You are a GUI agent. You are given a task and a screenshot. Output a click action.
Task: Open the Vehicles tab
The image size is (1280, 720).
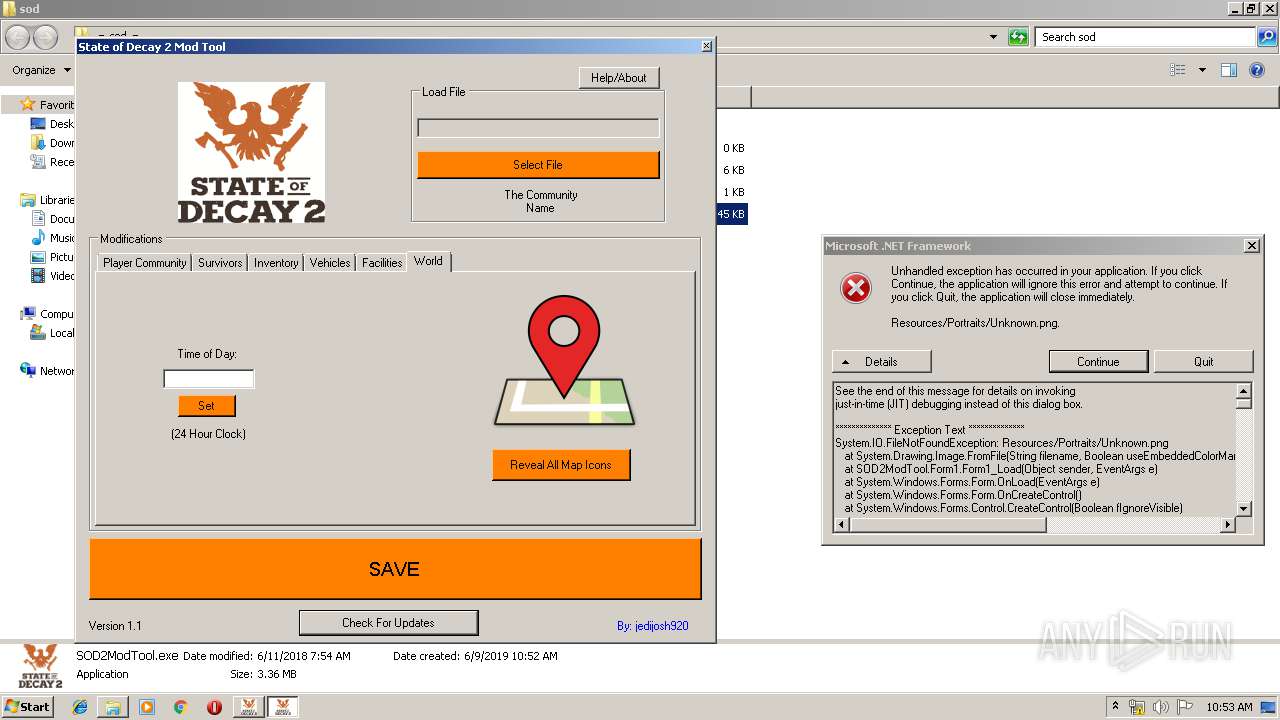click(330, 263)
